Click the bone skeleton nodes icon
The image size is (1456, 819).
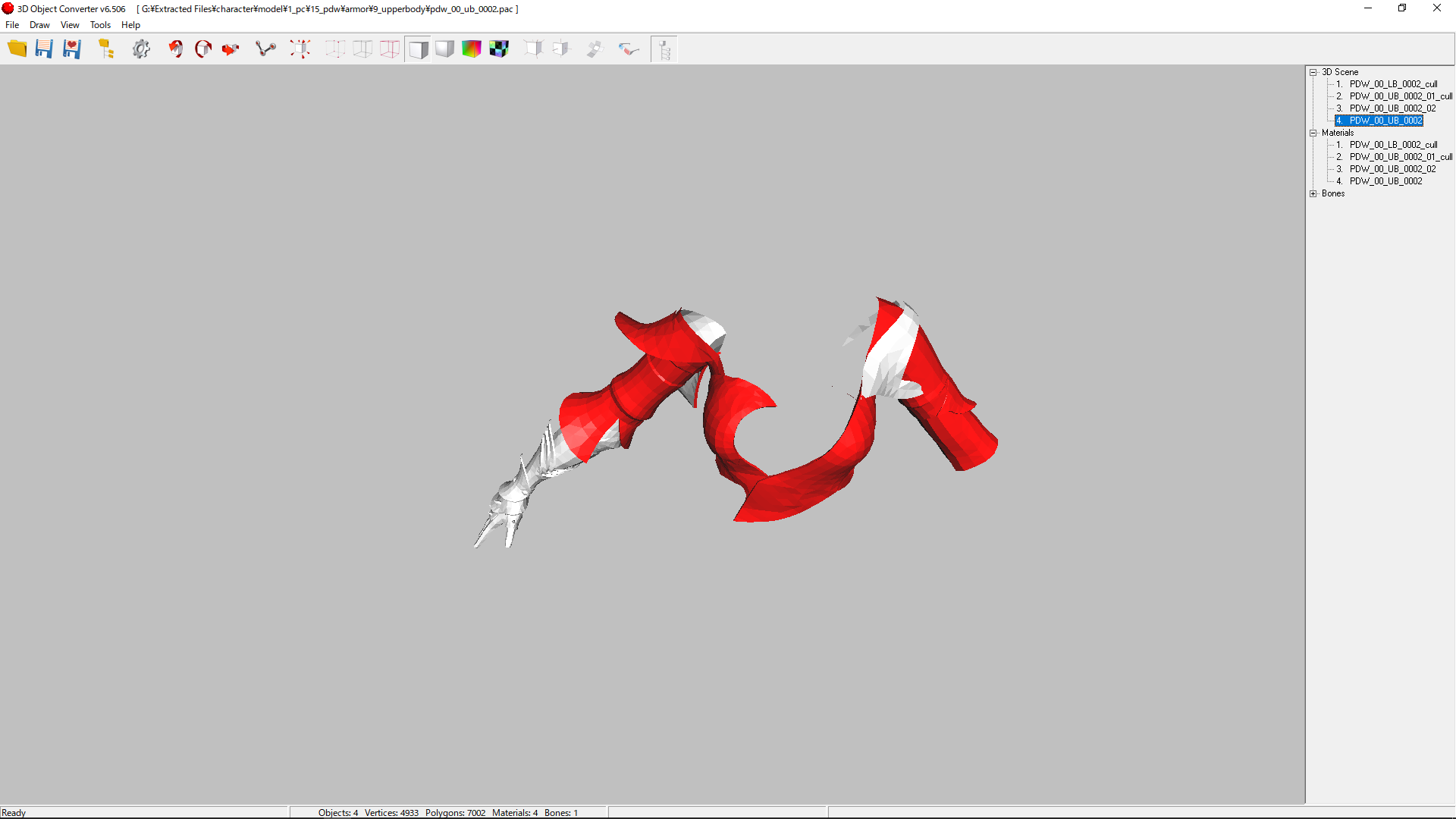[x=265, y=49]
